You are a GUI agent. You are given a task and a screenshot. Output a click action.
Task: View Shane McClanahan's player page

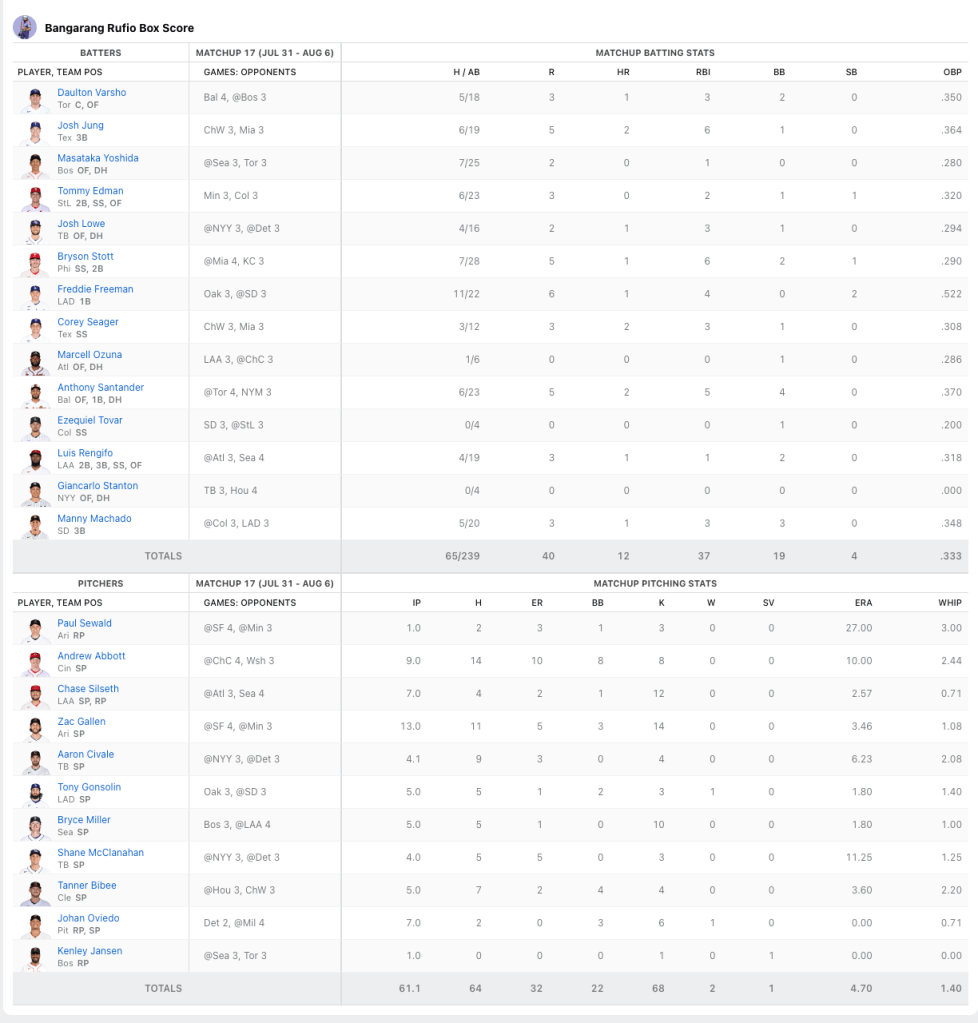coord(100,853)
